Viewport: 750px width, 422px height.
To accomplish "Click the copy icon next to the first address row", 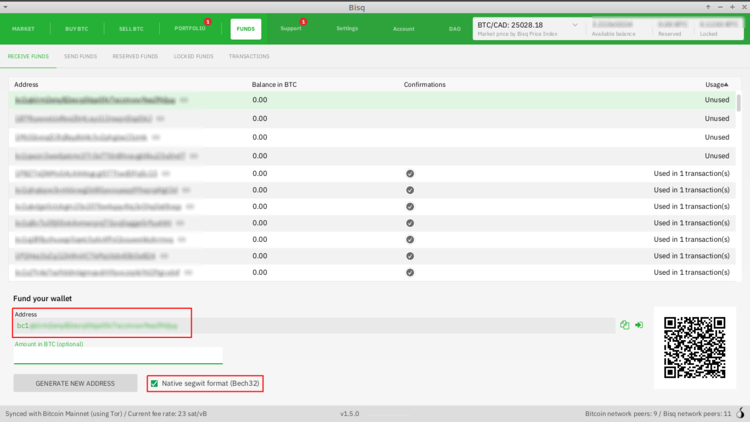I will tap(184, 100).
